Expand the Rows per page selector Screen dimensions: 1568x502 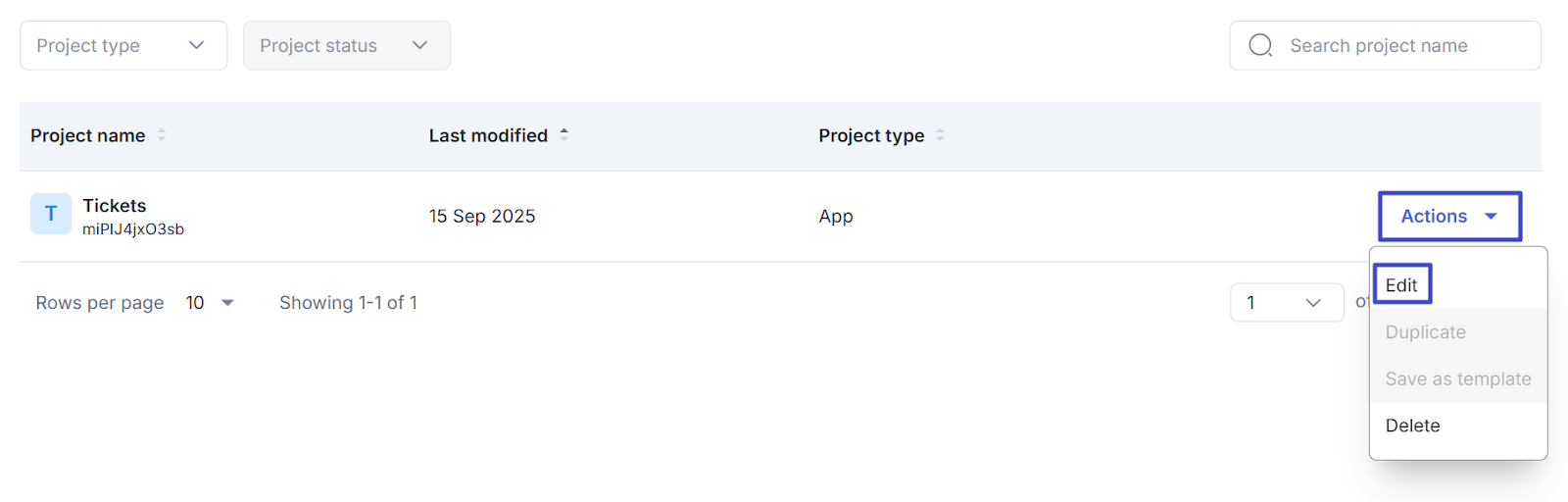click(210, 303)
